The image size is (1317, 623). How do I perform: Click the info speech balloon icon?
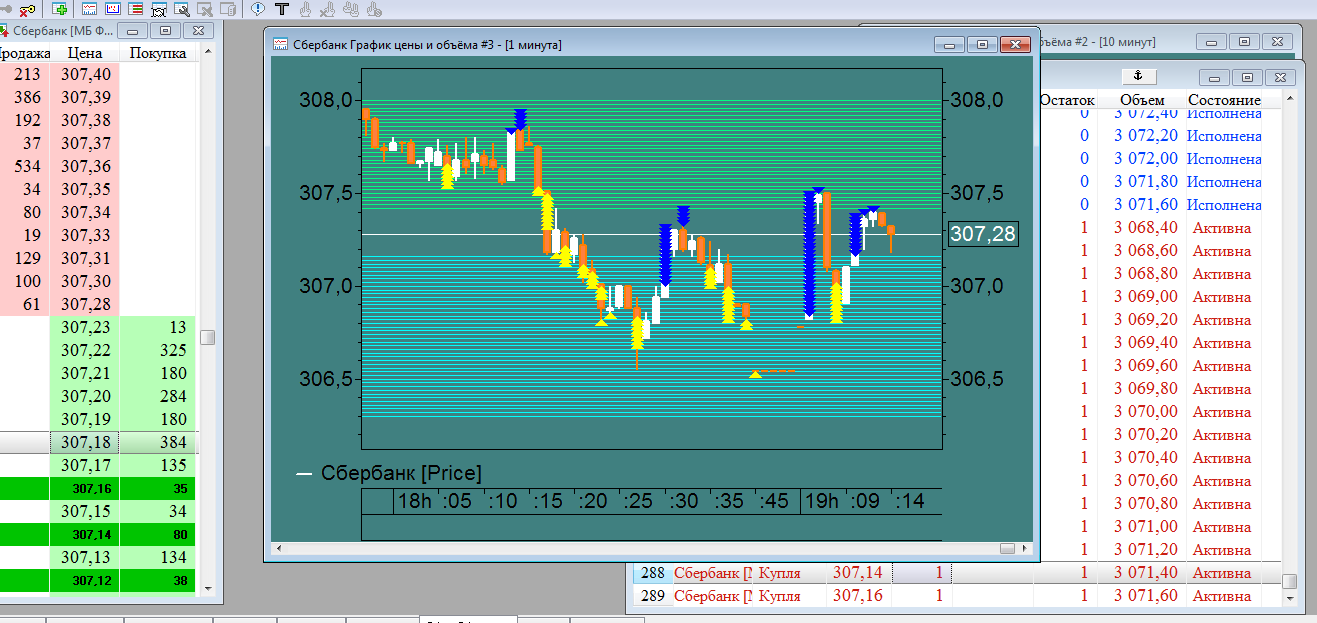(x=258, y=9)
